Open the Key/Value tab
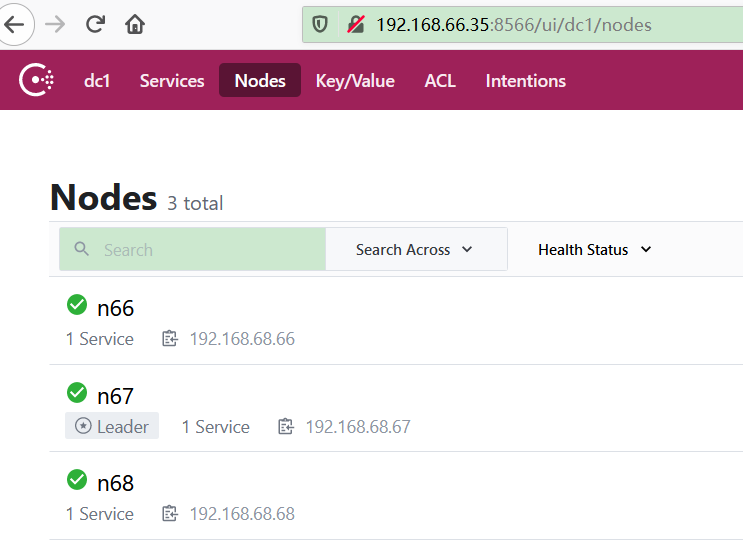This screenshot has height=543, width=743. click(355, 81)
